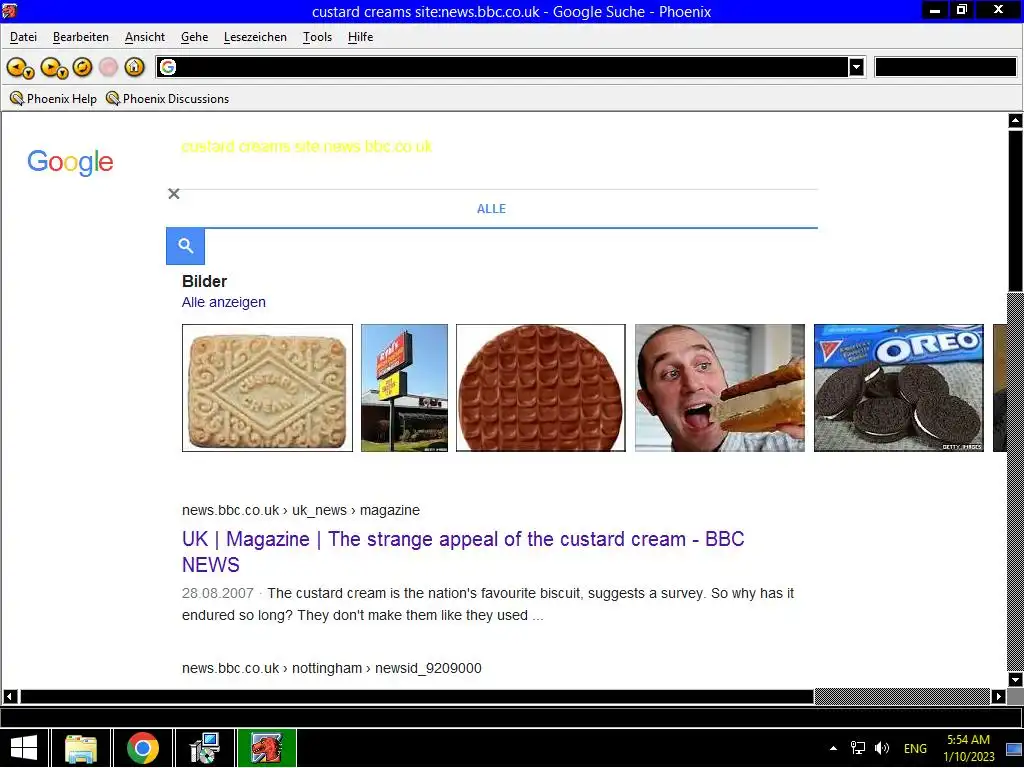The width and height of the screenshot is (1024, 768).
Task: Click the vertical scrollbar down arrow
Action: tap(1016, 679)
